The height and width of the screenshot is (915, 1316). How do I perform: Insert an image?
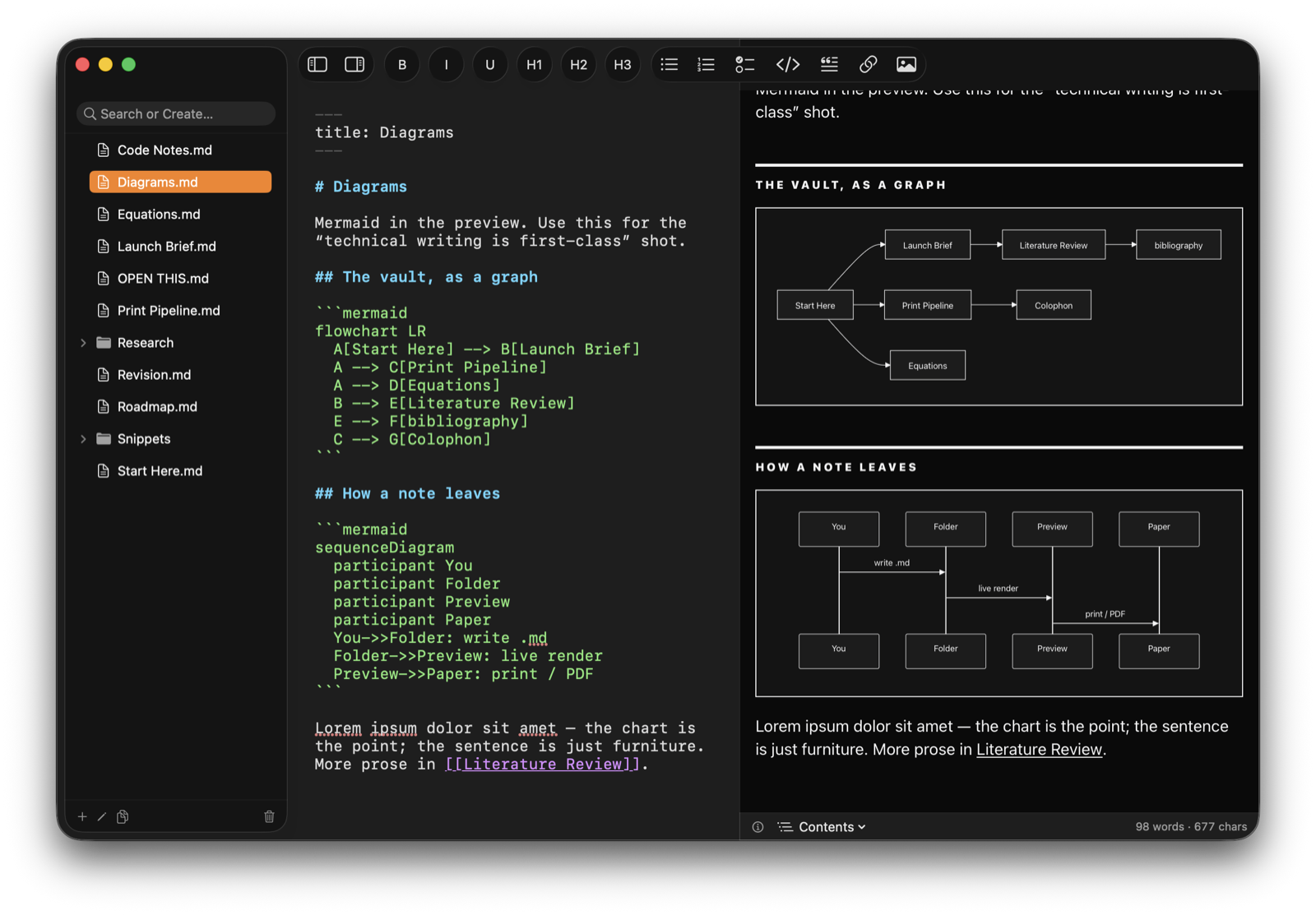(906, 64)
